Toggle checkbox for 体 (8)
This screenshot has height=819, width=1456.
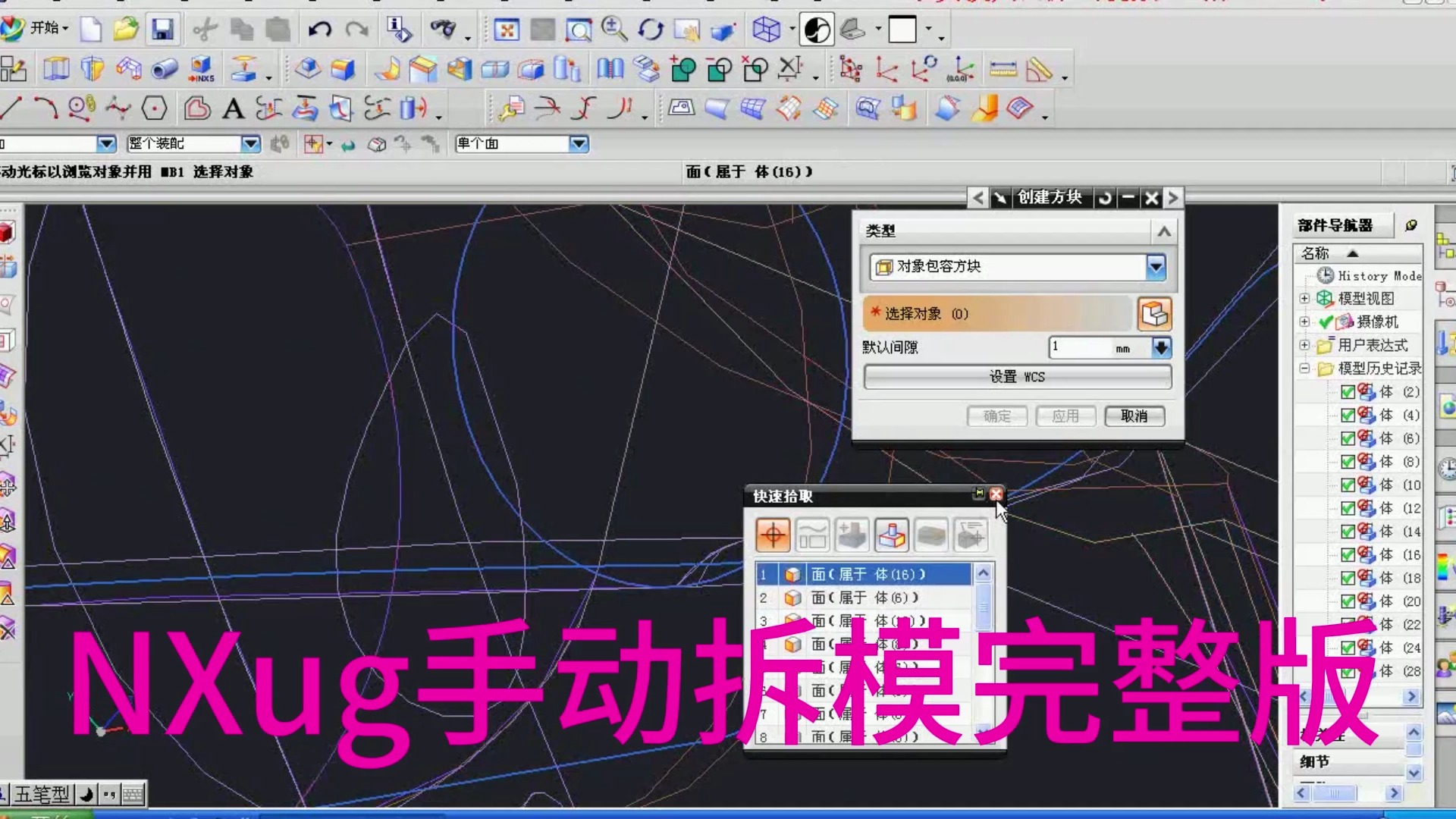(1348, 462)
